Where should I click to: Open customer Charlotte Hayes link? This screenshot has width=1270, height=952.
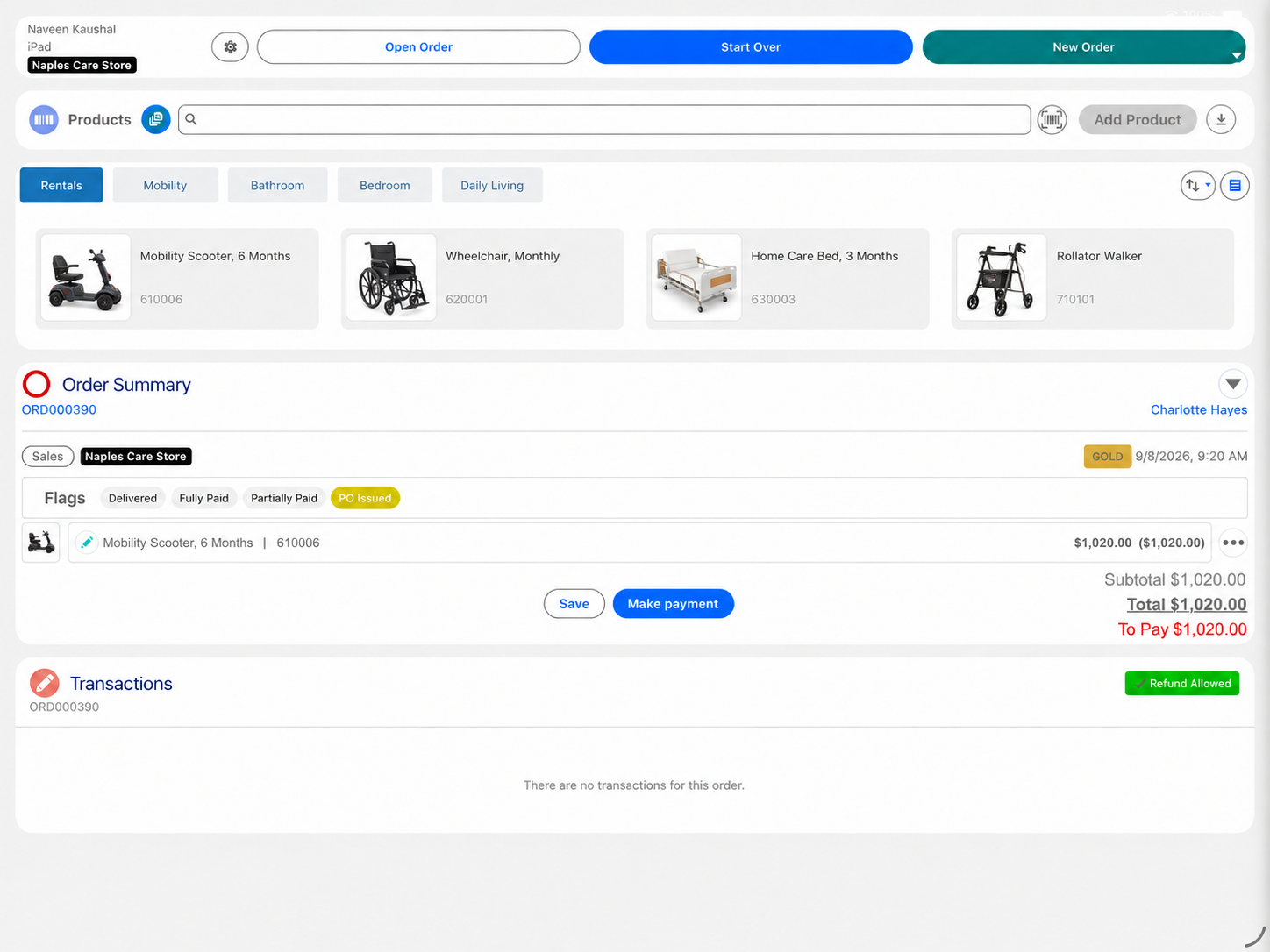tap(1198, 409)
